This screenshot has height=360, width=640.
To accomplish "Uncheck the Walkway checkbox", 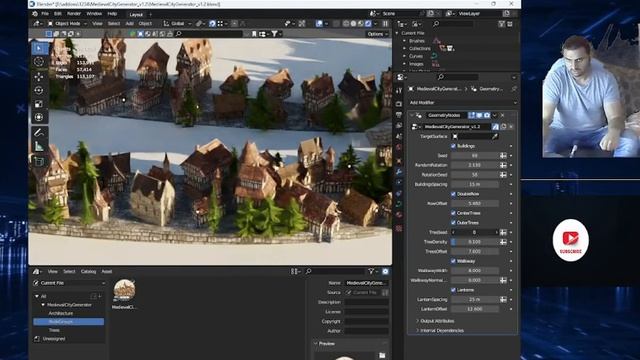I will 453,261.
